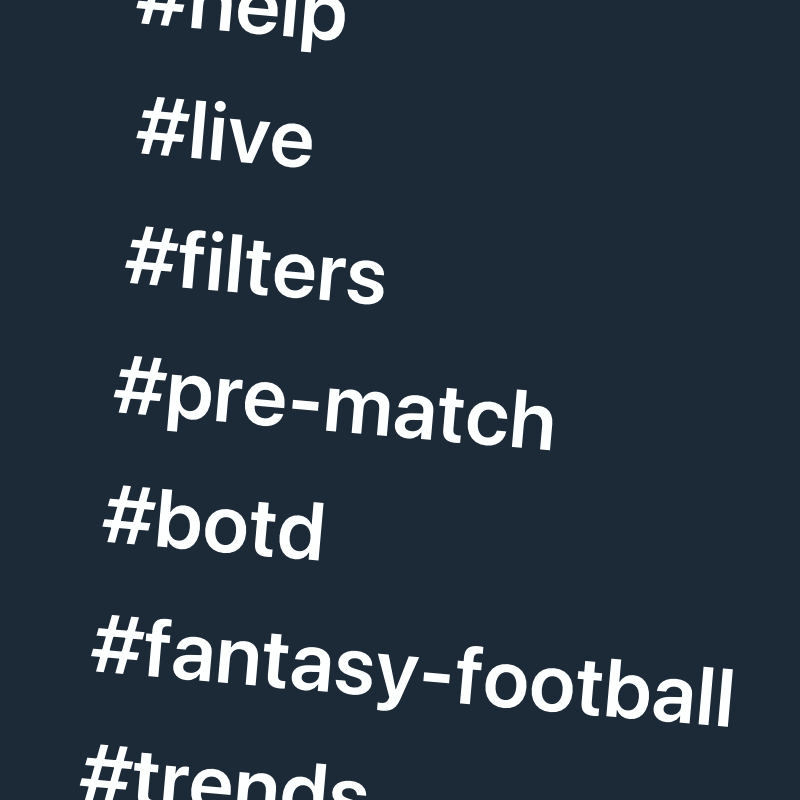
Task: Open the #botd channel
Action: pyautogui.click(x=213, y=526)
